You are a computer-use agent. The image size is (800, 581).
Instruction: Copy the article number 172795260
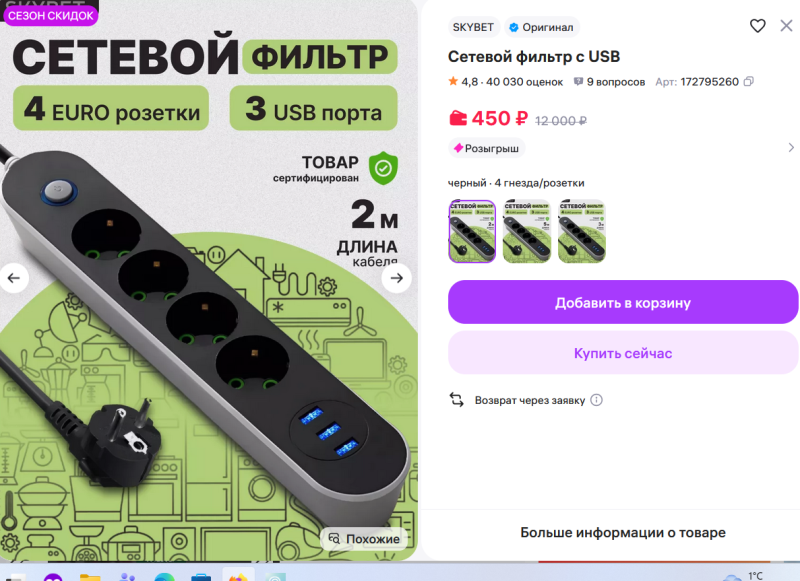(748, 82)
